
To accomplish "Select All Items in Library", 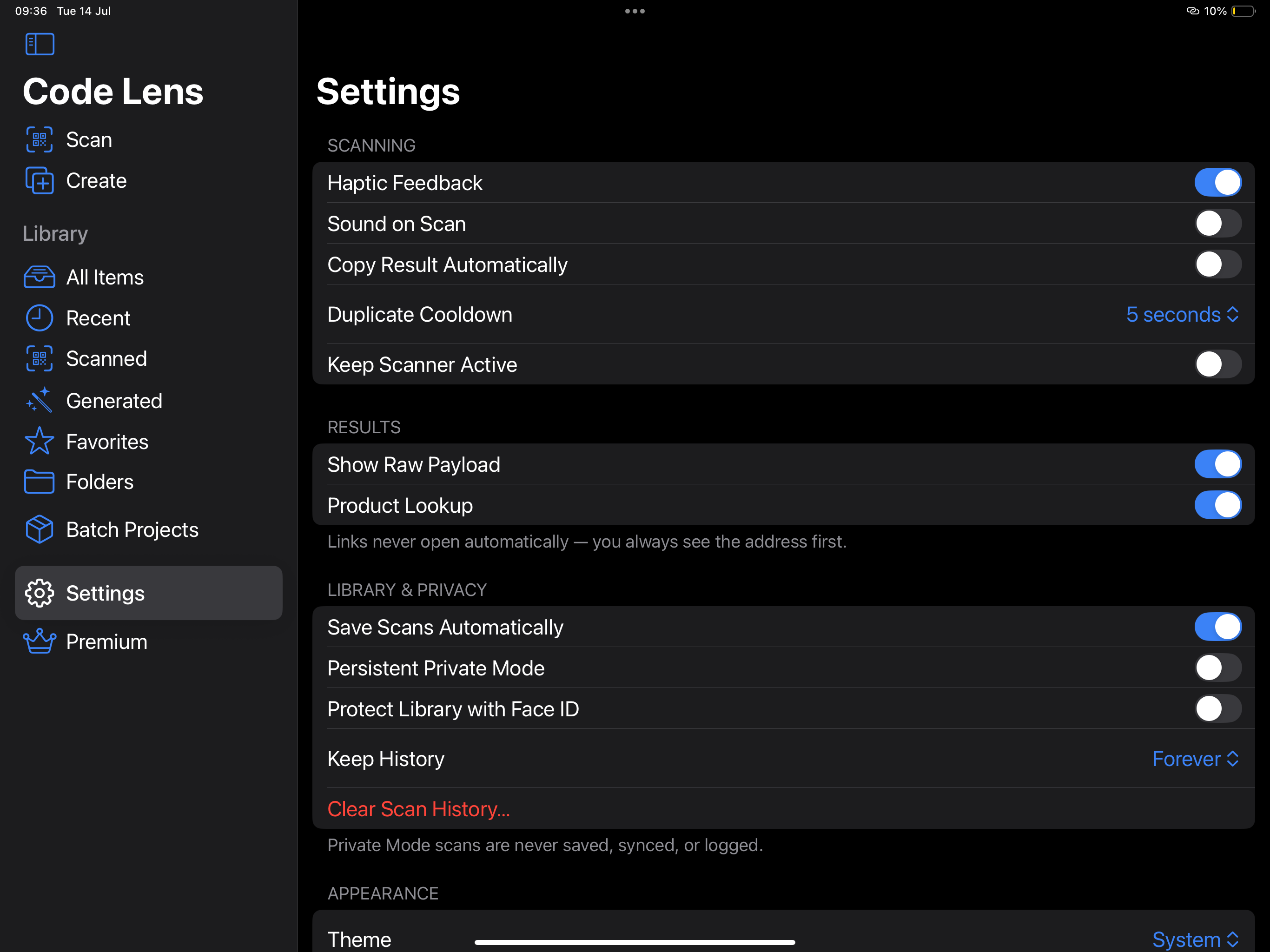I will pos(149,278).
